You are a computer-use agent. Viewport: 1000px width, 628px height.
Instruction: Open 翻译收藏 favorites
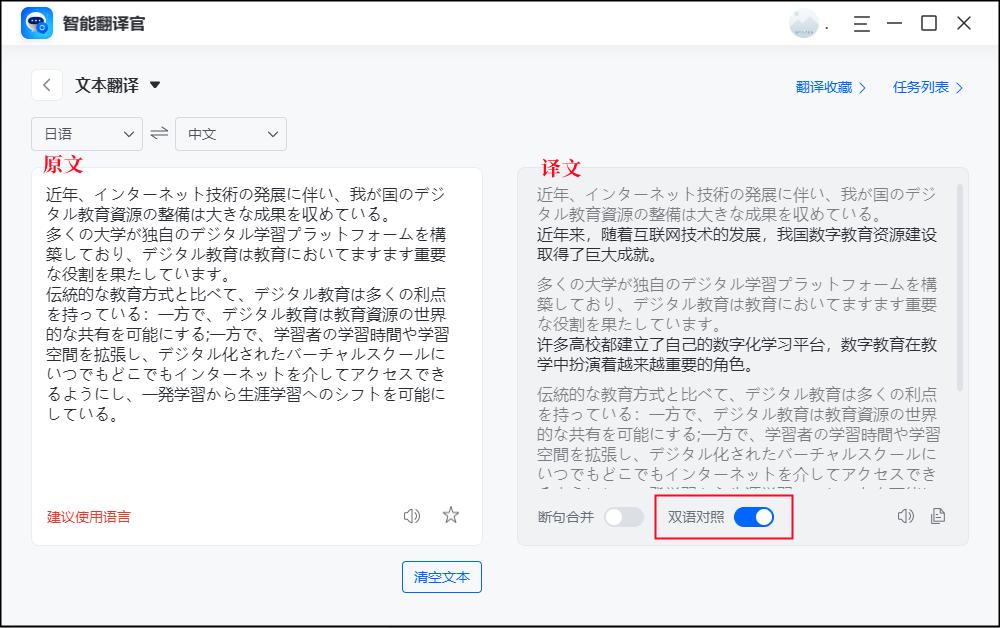coord(824,87)
